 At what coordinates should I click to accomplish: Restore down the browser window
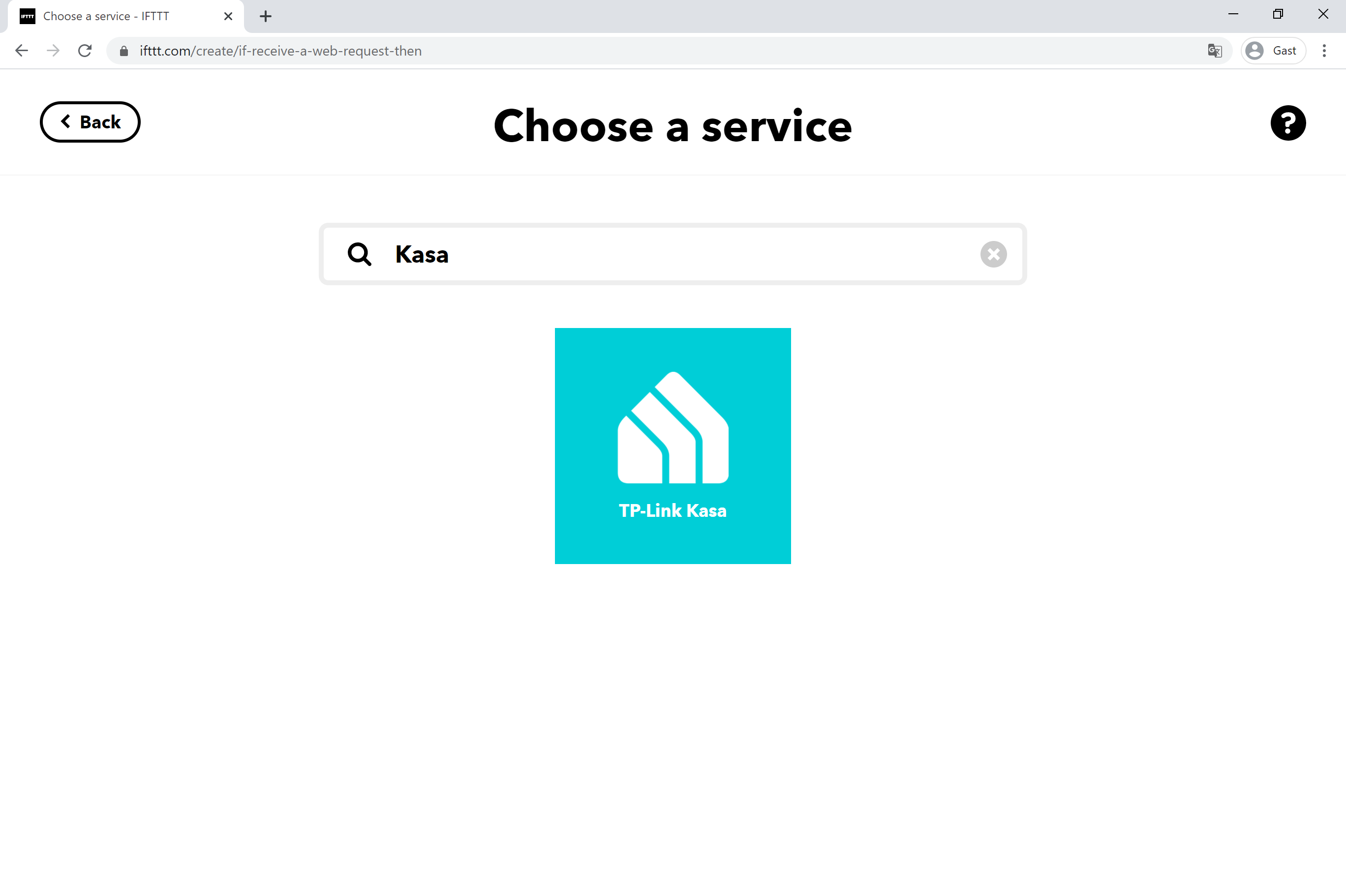coord(1278,14)
